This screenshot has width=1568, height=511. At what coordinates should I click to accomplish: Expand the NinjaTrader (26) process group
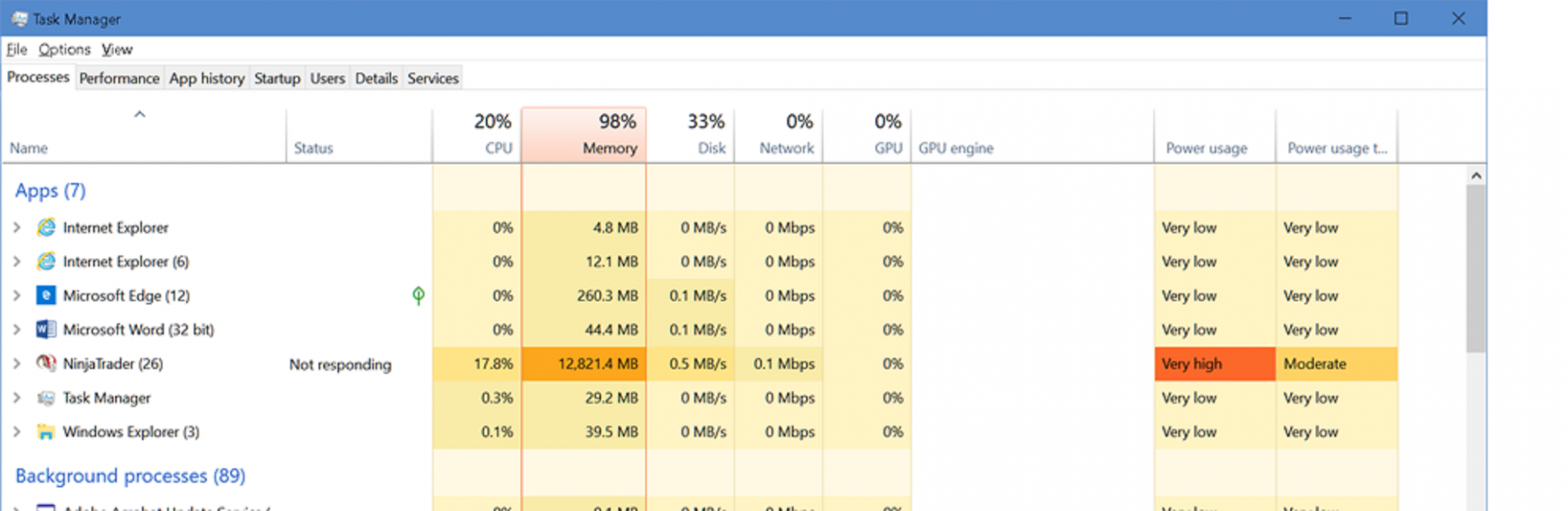(x=16, y=363)
